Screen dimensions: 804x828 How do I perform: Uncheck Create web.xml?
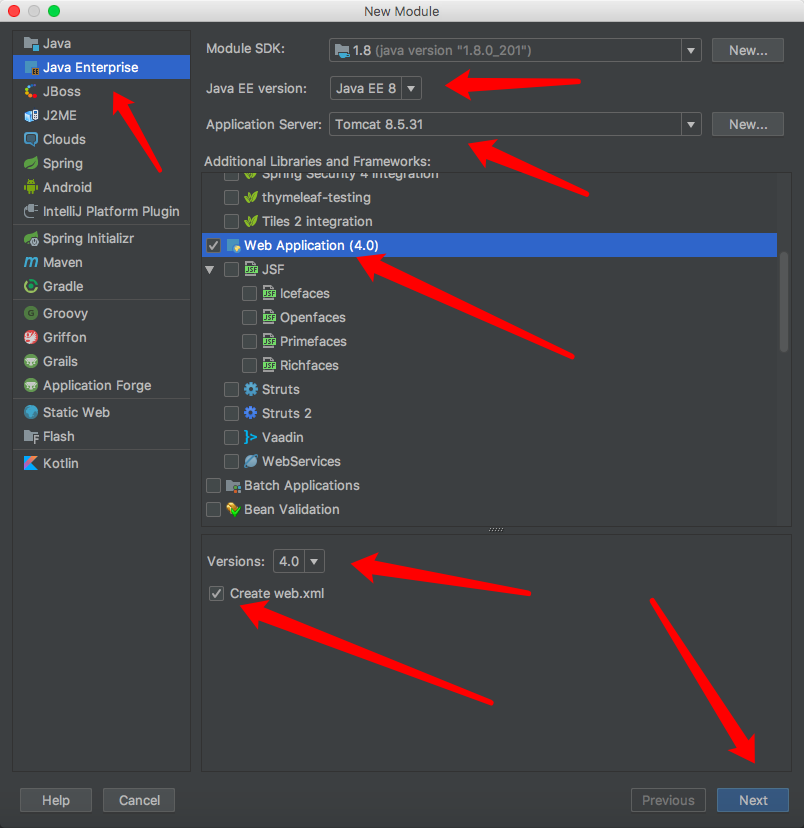(216, 594)
